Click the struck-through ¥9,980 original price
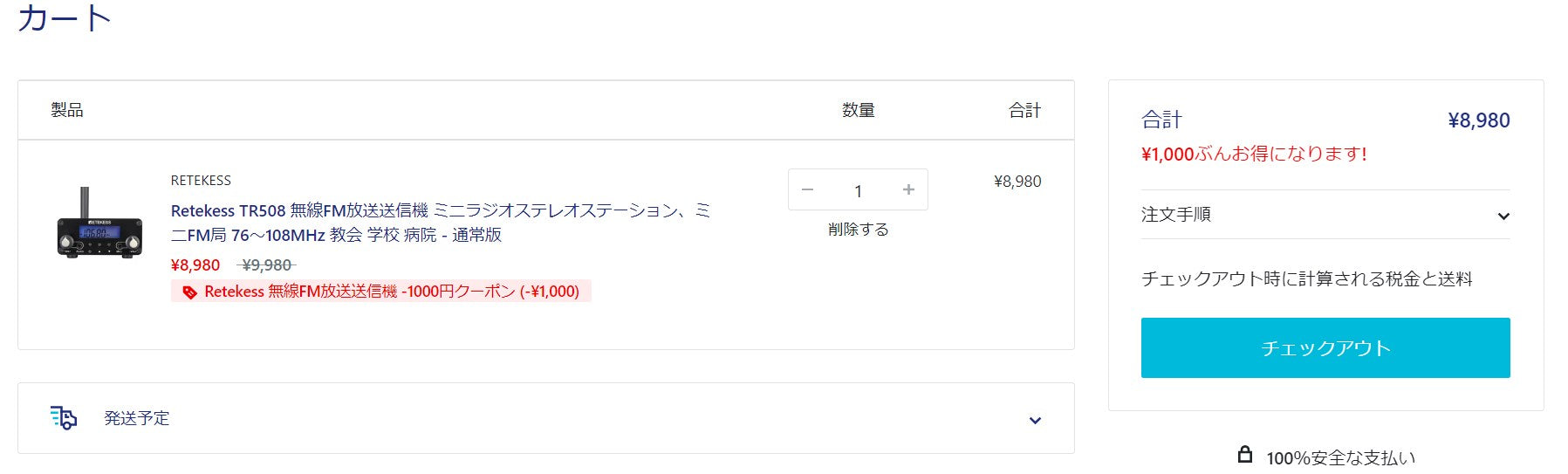The width and height of the screenshot is (1568, 474). [x=266, y=265]
